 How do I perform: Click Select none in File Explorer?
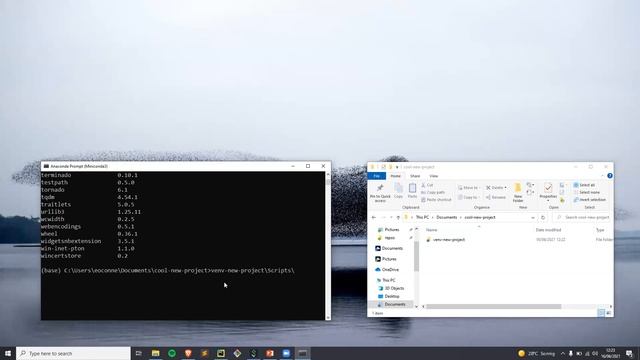[587, 192]
